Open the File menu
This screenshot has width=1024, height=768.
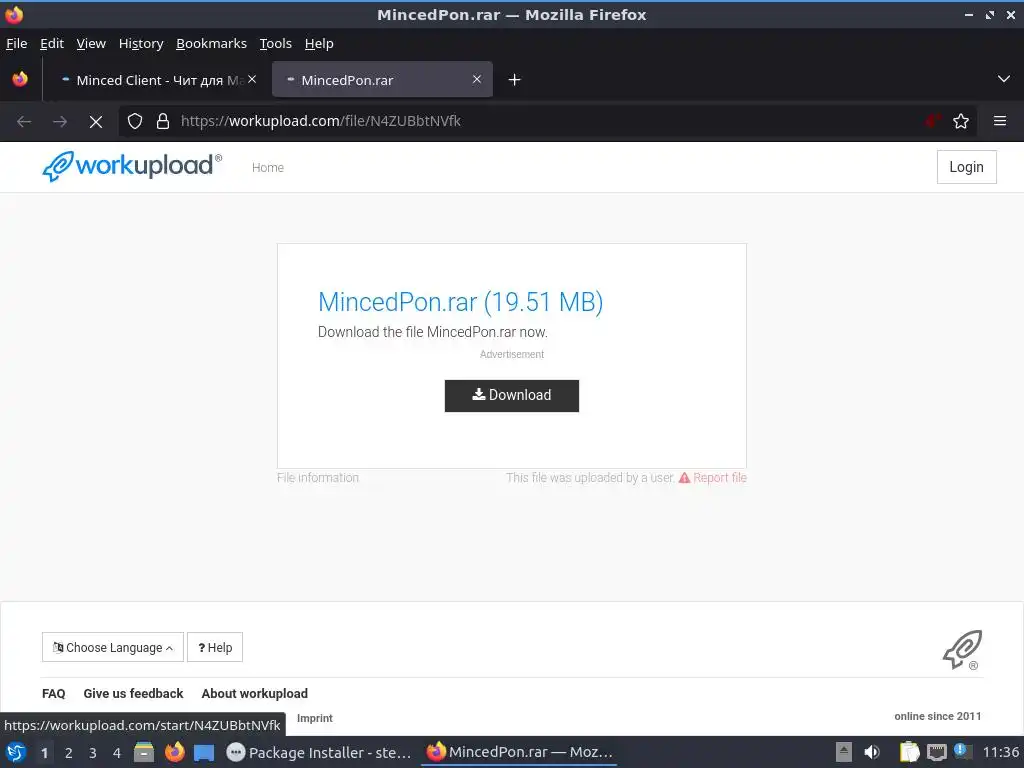point(16,43)
